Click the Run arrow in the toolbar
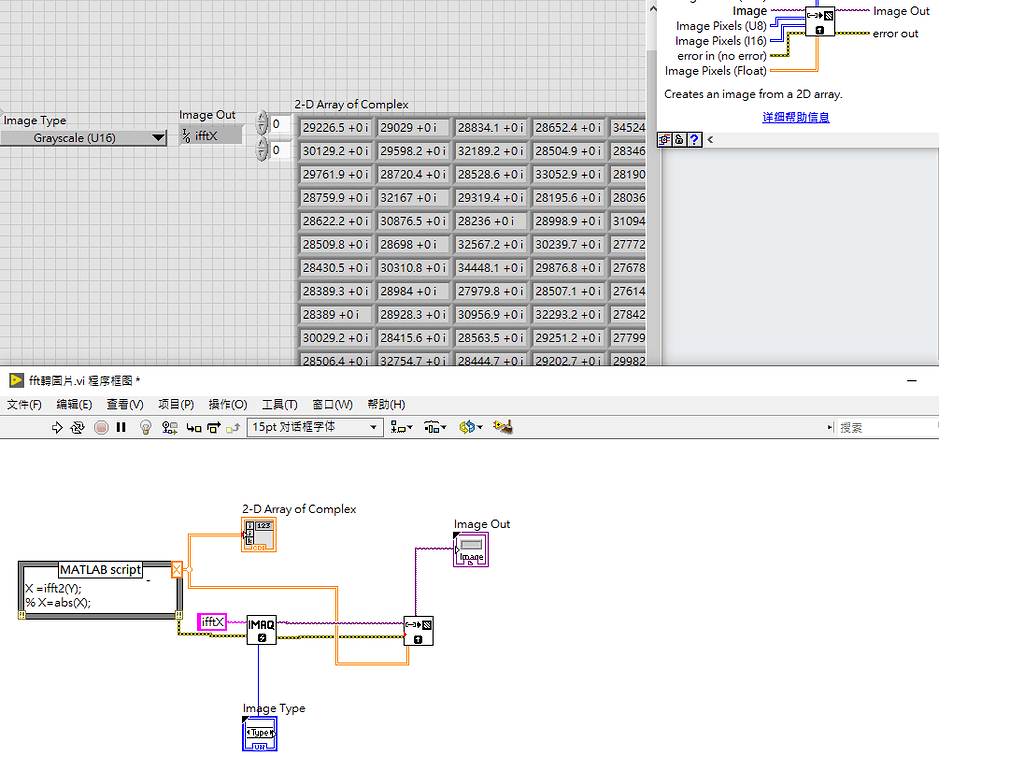Image resolution: width=1024 pixels, height=771 pixels. 57,428
